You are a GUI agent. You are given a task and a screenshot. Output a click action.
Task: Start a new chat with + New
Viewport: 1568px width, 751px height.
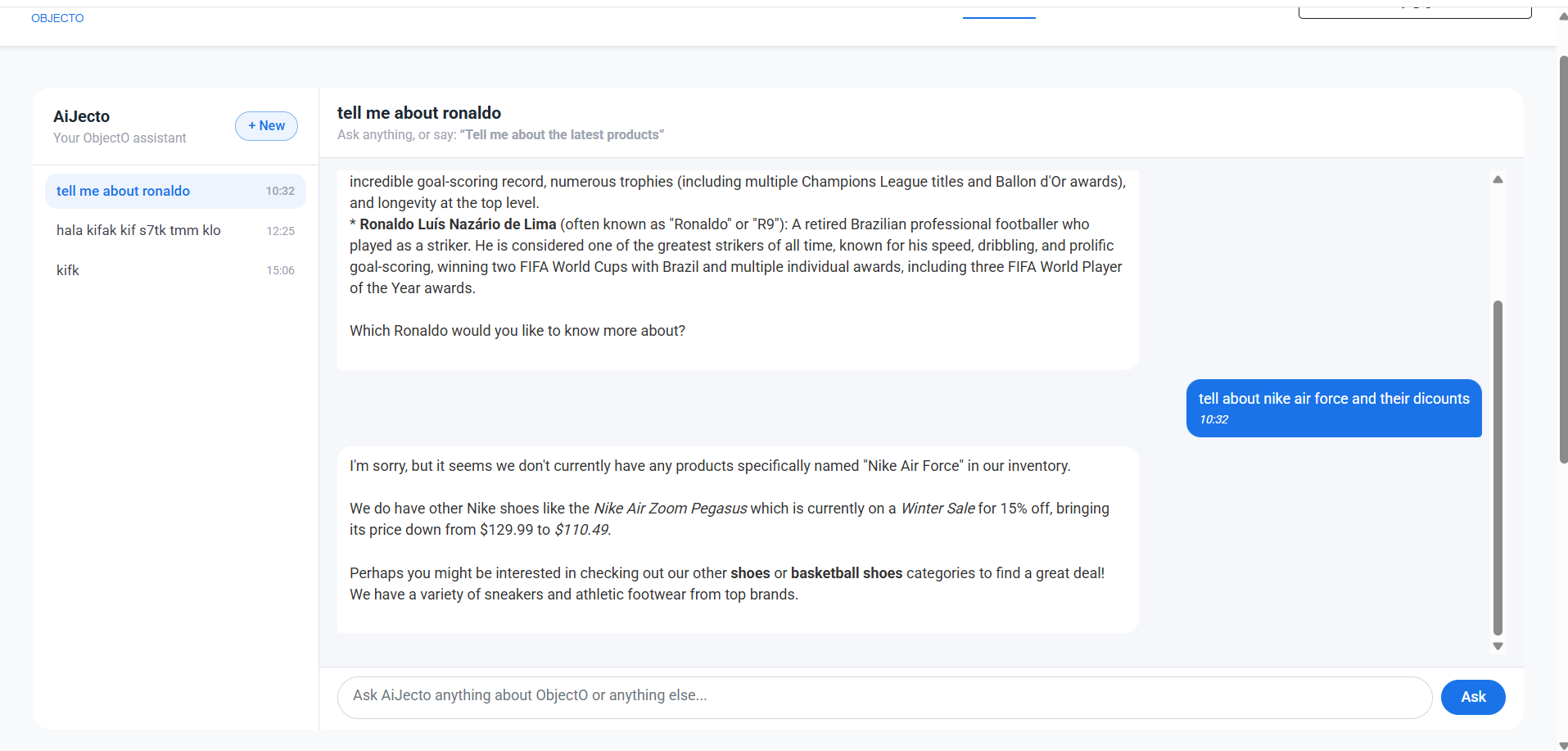coord(266,126)
